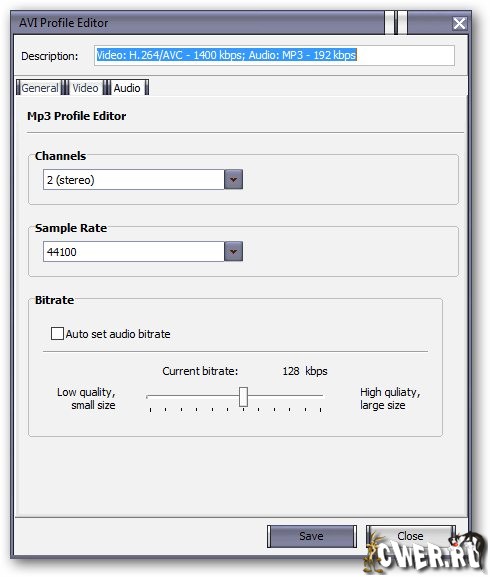Click the Close button at the bottom

click(410, 536)
